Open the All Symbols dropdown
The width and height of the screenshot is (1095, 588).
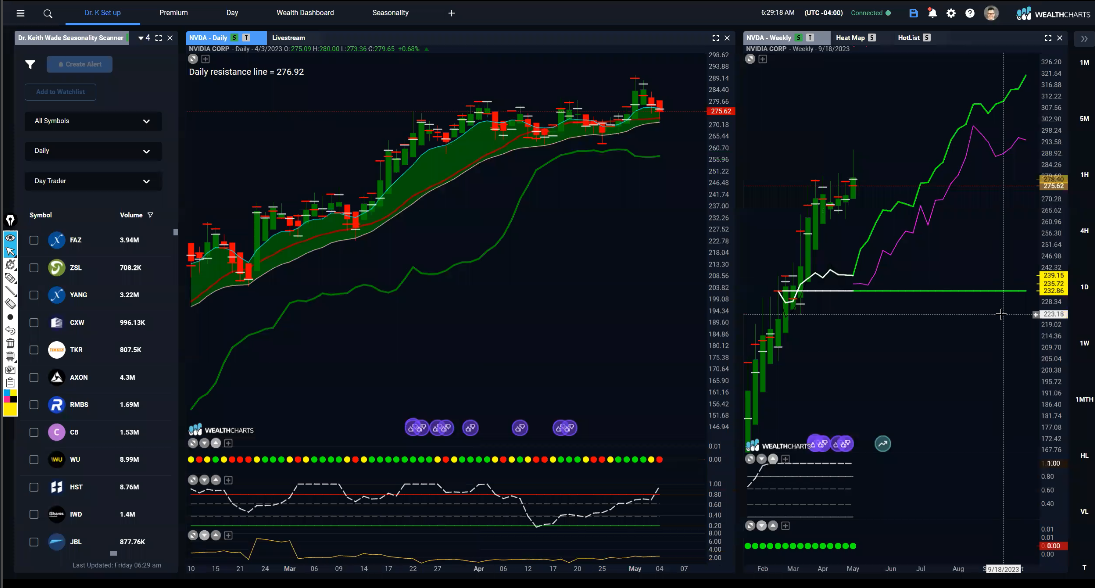click(x=93, y=121)
